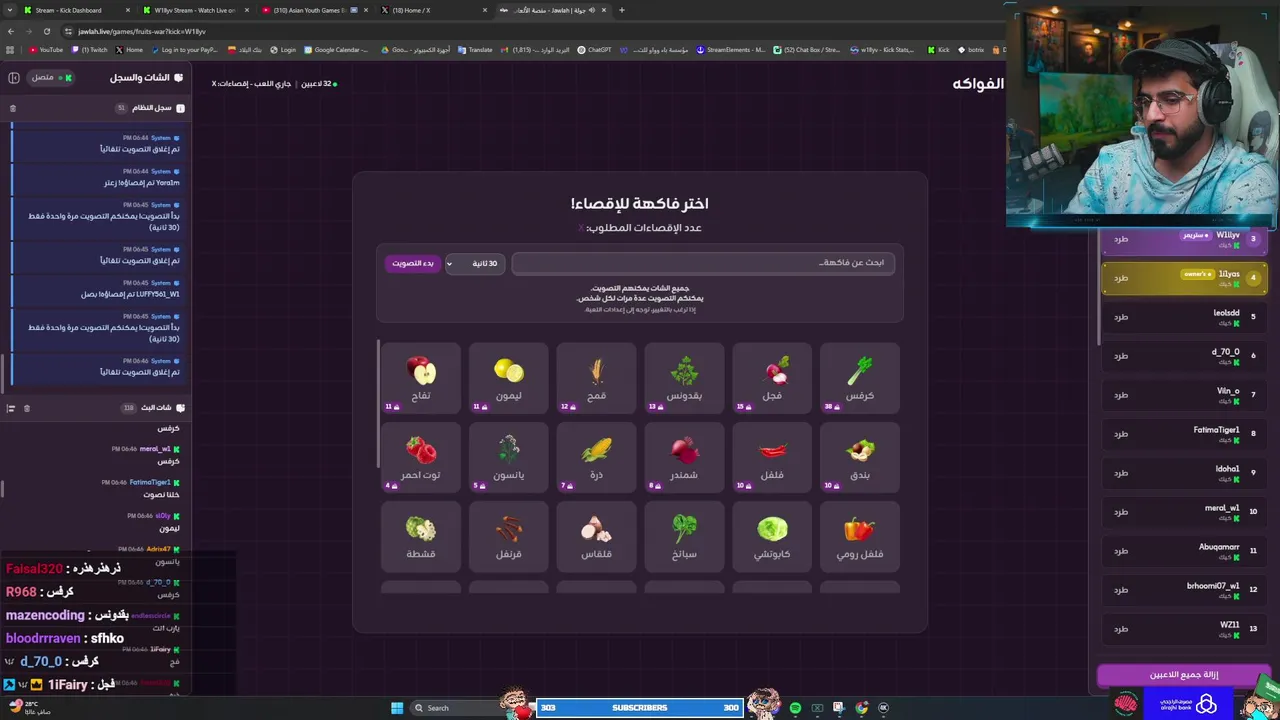
Task: Select the clove (قرنفل) fruit card
Action: coord(509,537)
